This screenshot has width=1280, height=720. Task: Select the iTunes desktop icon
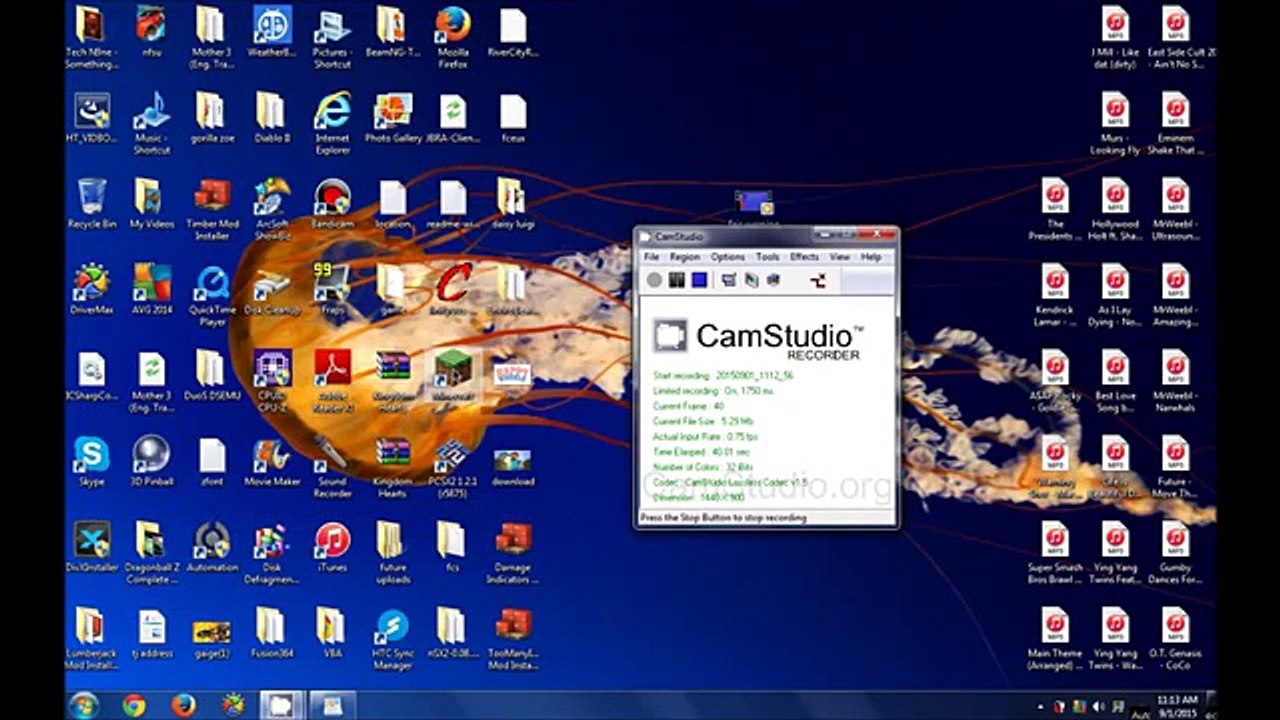tap(332, 548)
